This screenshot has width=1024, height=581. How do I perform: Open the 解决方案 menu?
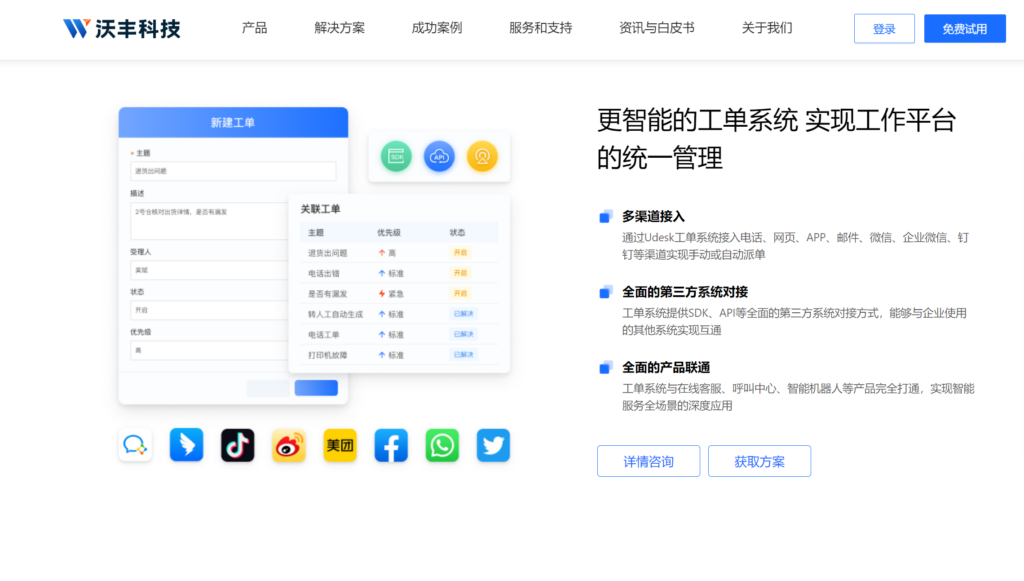tap(337, 29)
